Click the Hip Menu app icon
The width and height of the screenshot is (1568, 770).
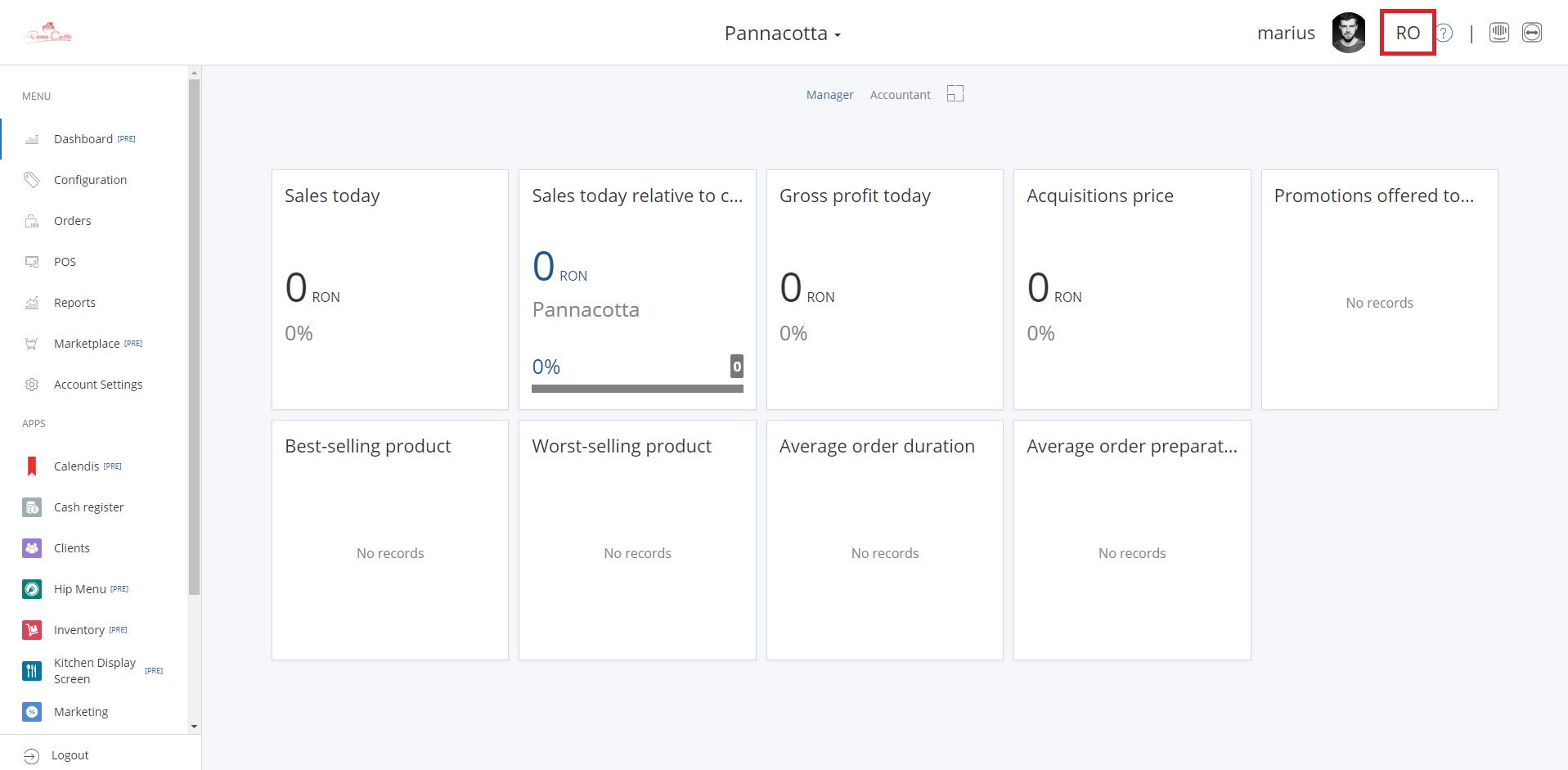[32, 589]
